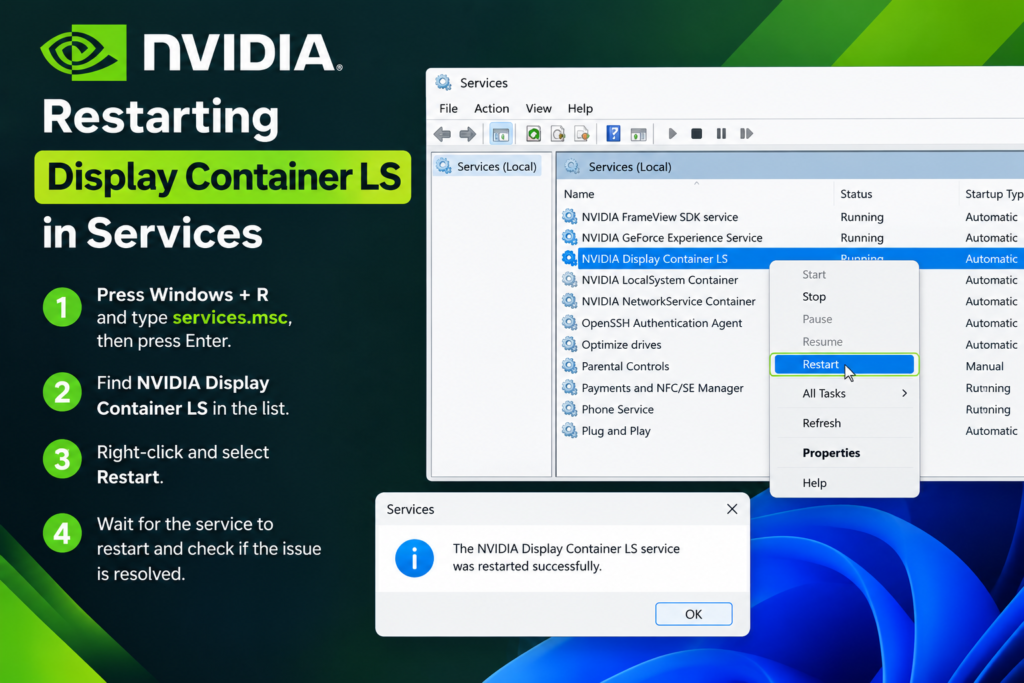Viewport: 1024px width, 683px height.
Task: Click OK in the Services dialog
Action: pos(694,614)
